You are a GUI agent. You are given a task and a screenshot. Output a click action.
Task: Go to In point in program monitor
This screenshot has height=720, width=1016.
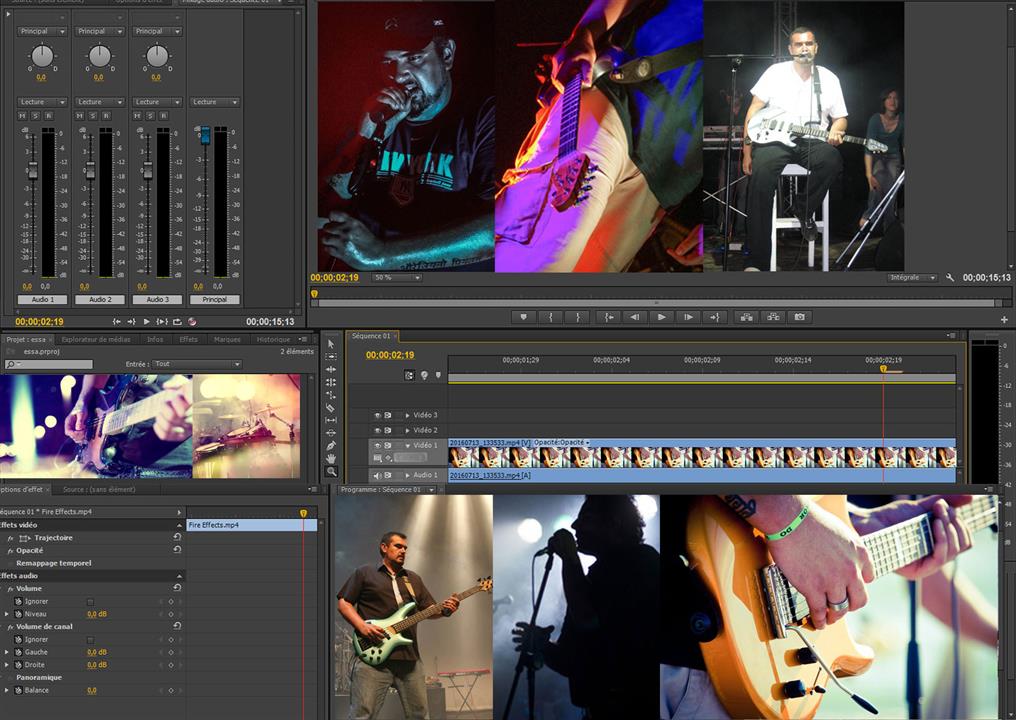click(x=609, y=317)
